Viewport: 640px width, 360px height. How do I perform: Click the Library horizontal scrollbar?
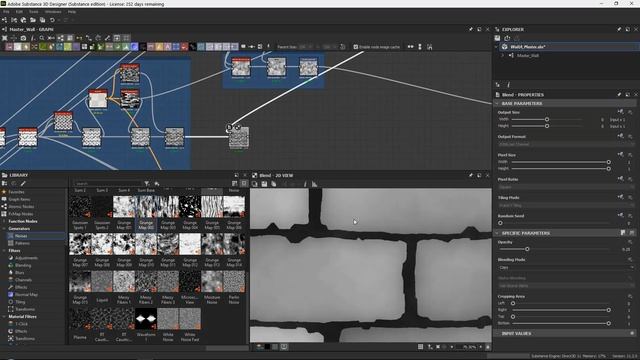pos(227,348)
